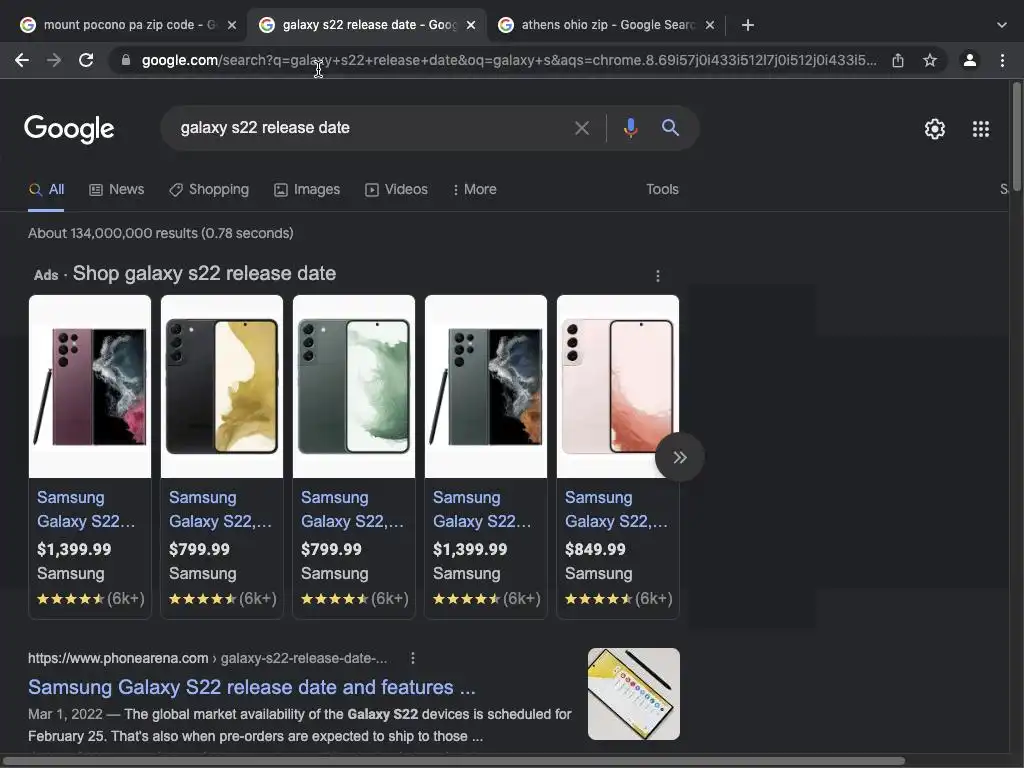Click the browser forward arrow
This screenshot has width=1024, height=768.
[x=54, y=61]
